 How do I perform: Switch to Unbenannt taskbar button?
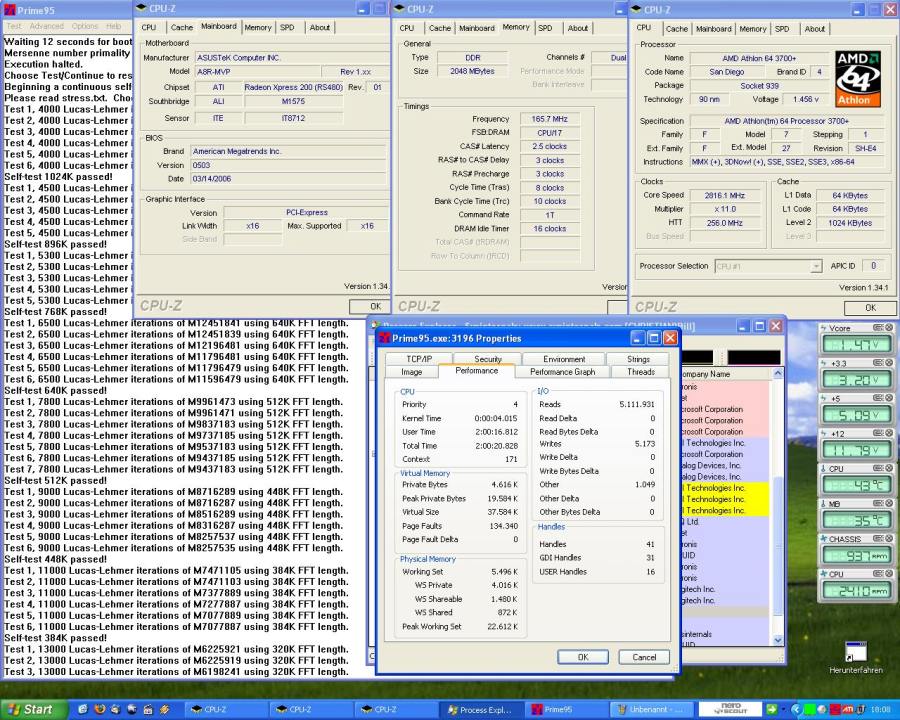click(x=653, y=710)
